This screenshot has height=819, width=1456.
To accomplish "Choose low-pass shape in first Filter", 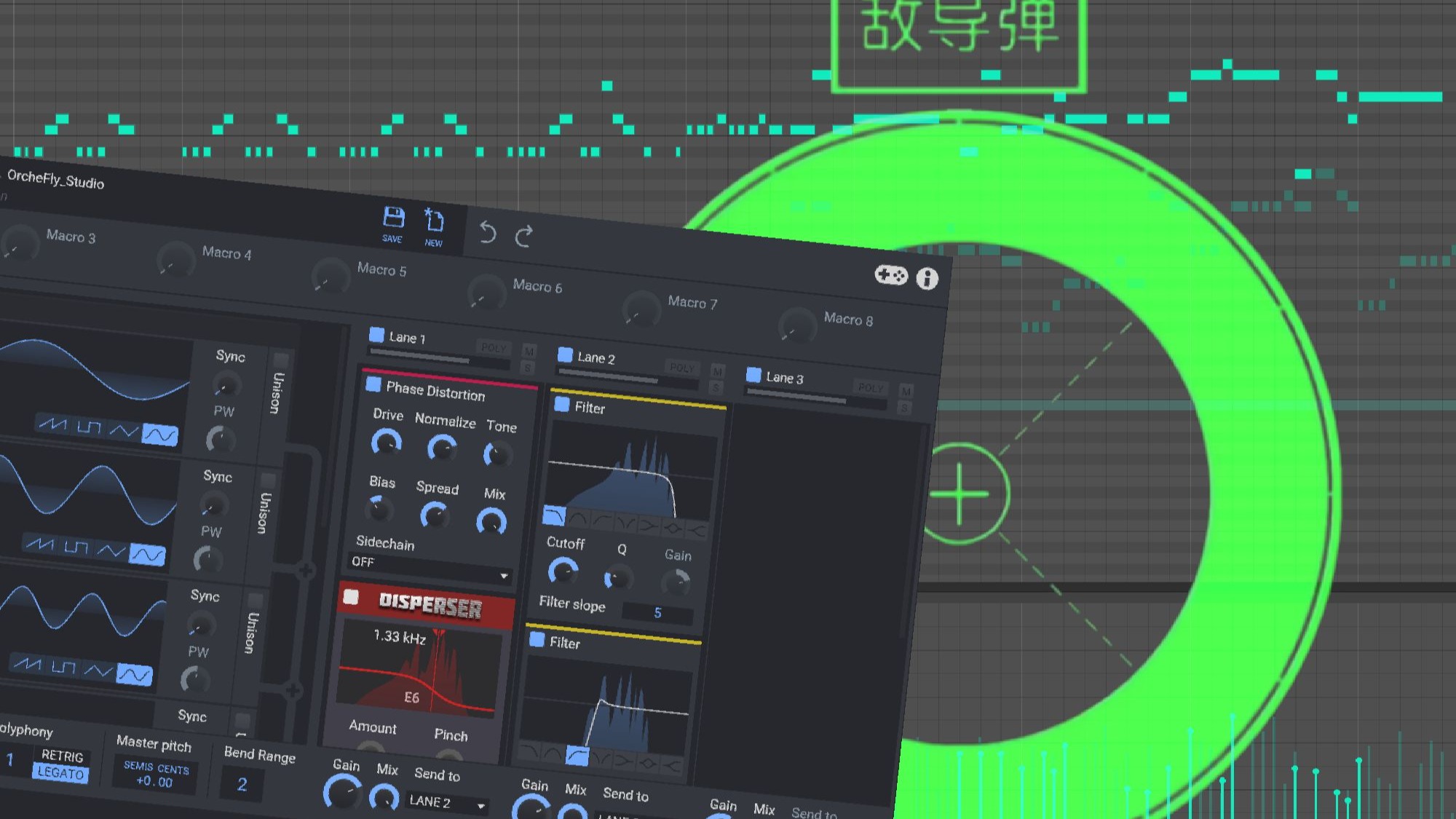I will [x=554, y=516].
